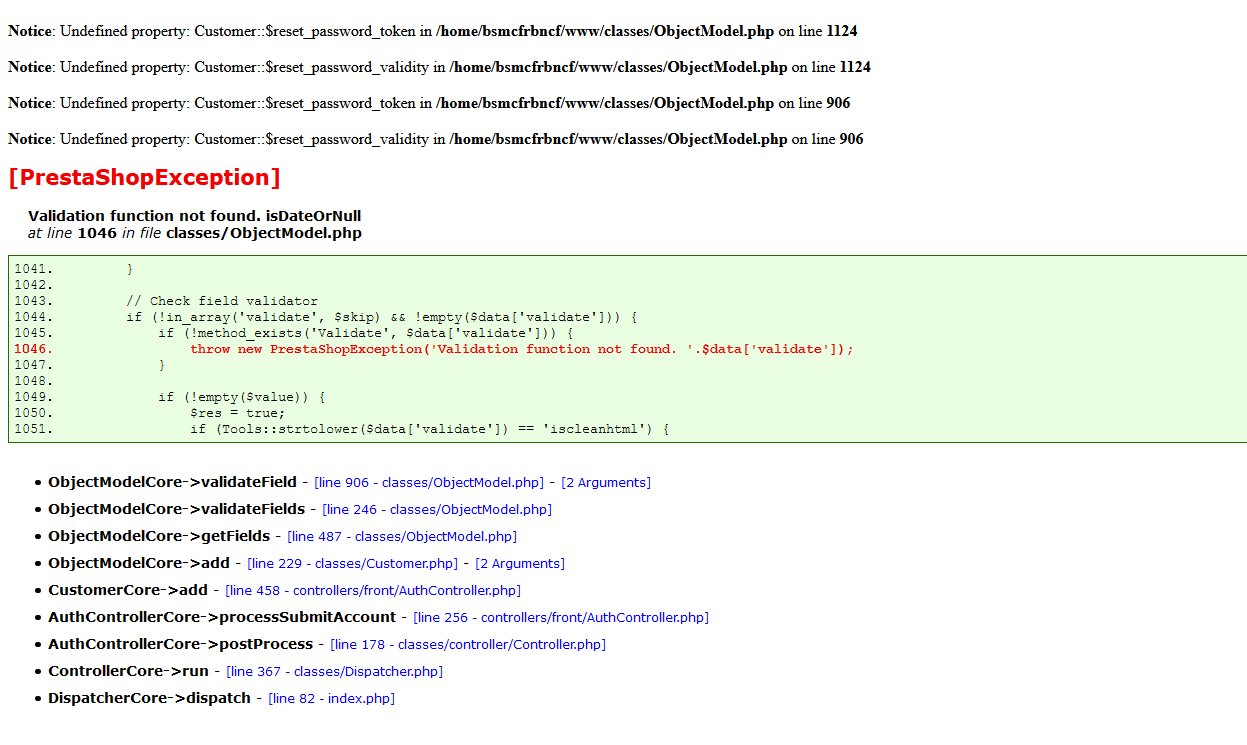Image resolution: width=1247 pixels, height=745 pixels.
Task: Open the line 246 classes/ObjectModel.php link
Action: (437, 509)
